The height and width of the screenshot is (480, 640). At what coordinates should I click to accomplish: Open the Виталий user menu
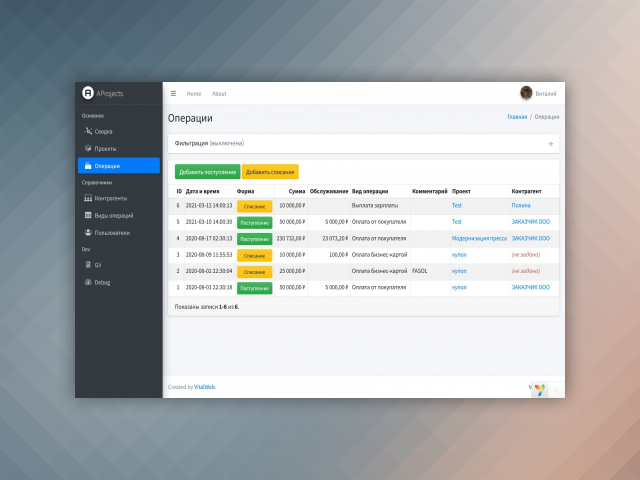pyautogui.click(x=546, y=94)
